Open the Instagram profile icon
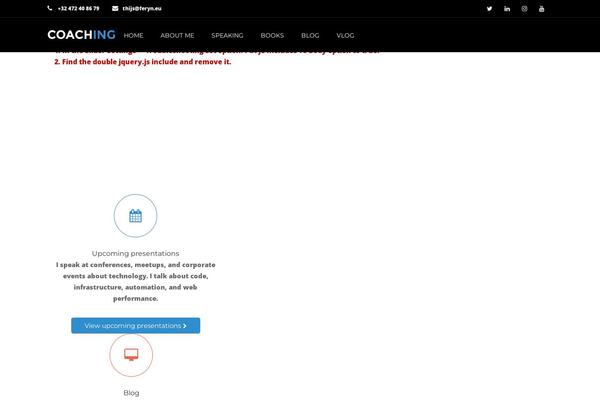The width and height of the screenshot is (600, 400). coord(524,9)
